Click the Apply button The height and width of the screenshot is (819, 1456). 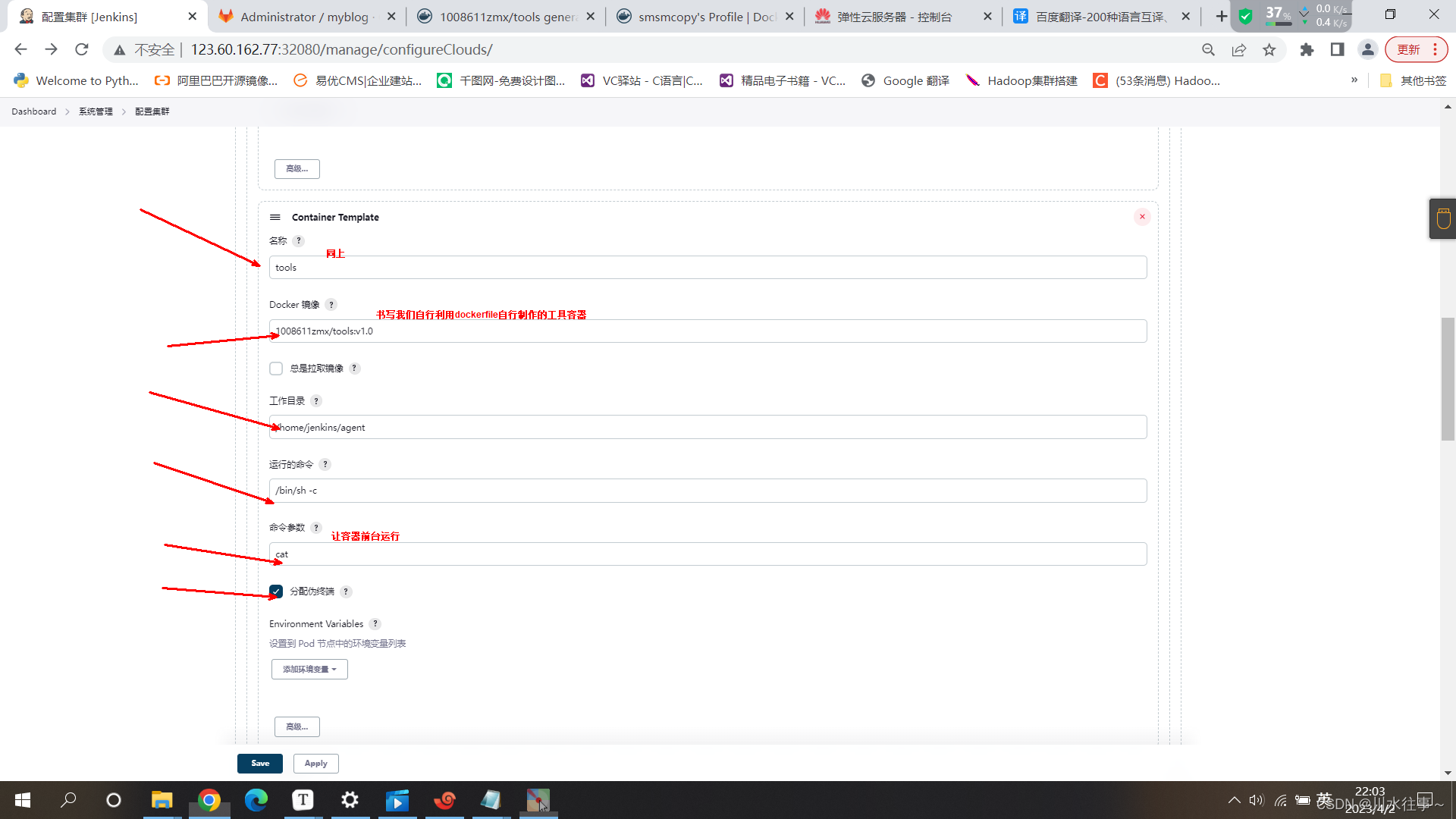315,764
